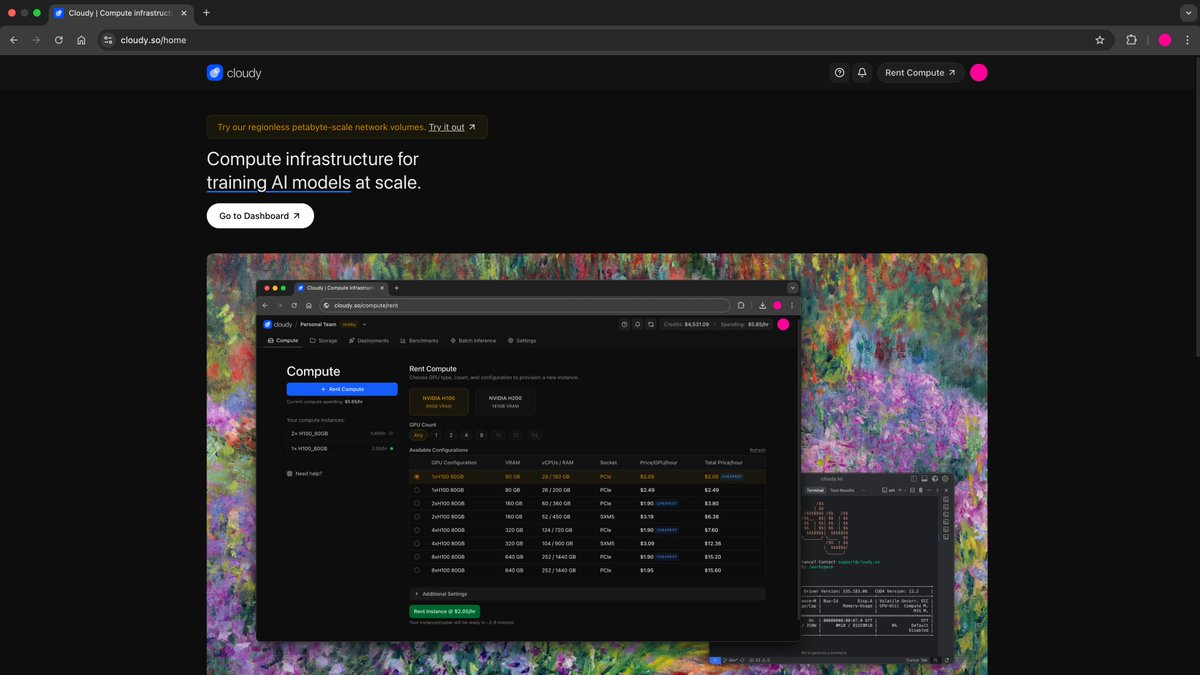The width and height of the screenshot is (1200, 675).
Task: In the preview, open the Benchmarks tab
Action: point(419,341)
